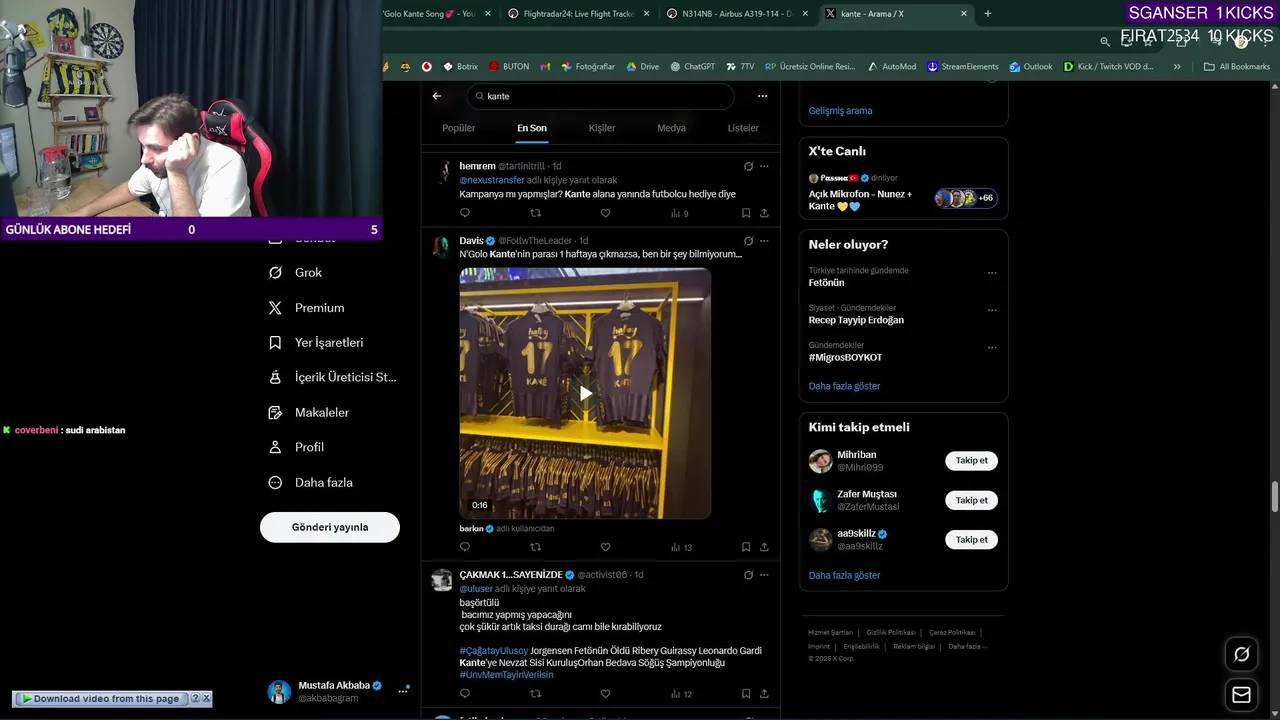Screen dimensions: 1280x720
Task: Expand the Daha fazla sidebar menu
Action: (310, 482)
